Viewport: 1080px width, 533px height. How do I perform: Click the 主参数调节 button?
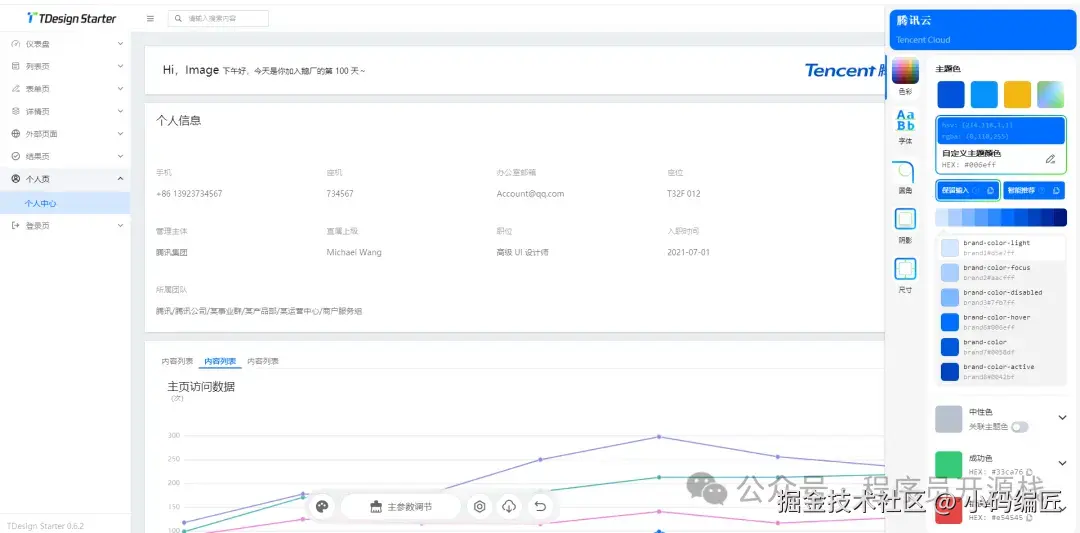[x=401, y=507]
